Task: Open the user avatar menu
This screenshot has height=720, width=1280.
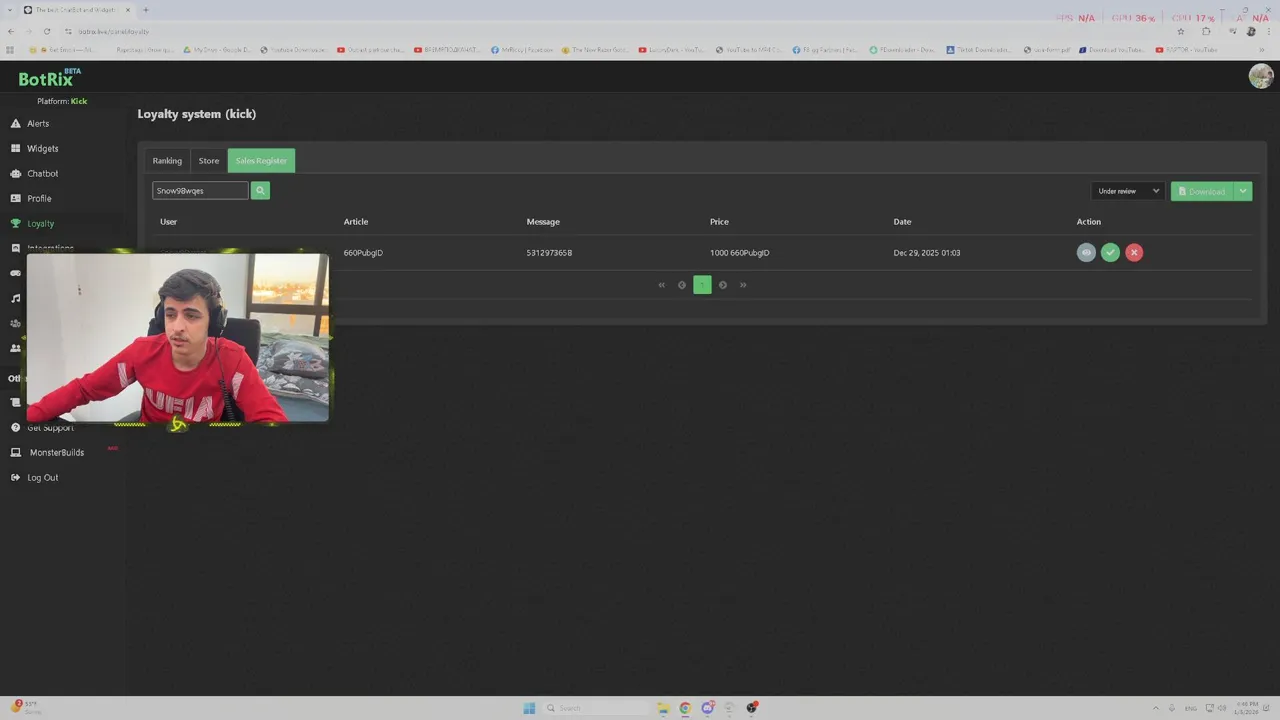Action: tap(1260, 76)
